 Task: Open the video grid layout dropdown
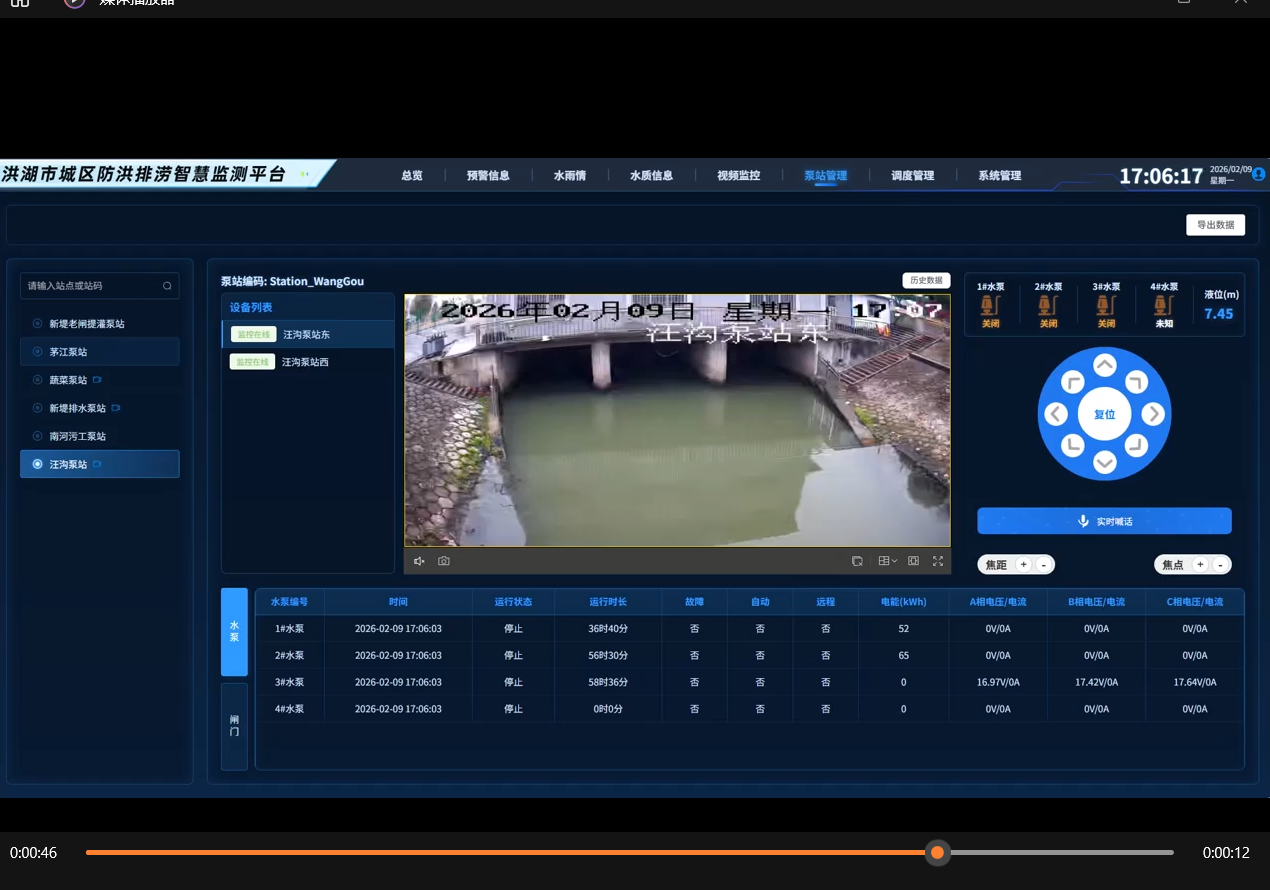[x=888, y=561]
